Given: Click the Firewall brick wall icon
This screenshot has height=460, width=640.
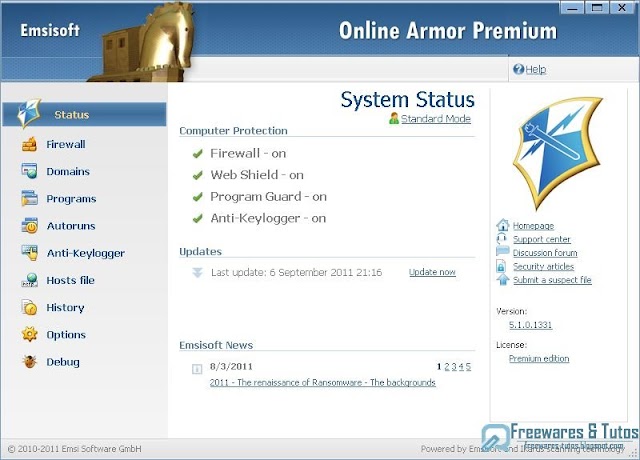Looking at the screenshot, I should 29,144.
